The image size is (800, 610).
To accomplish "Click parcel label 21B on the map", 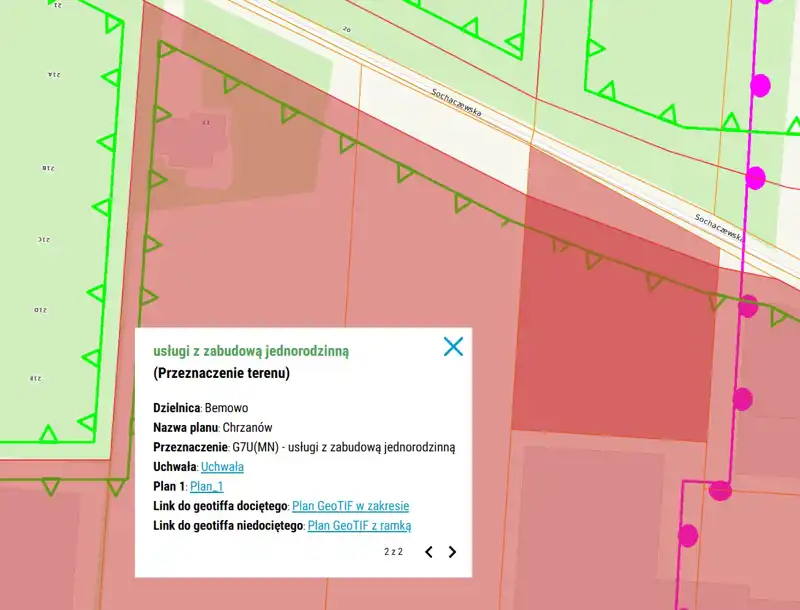I will pos(47,168).
